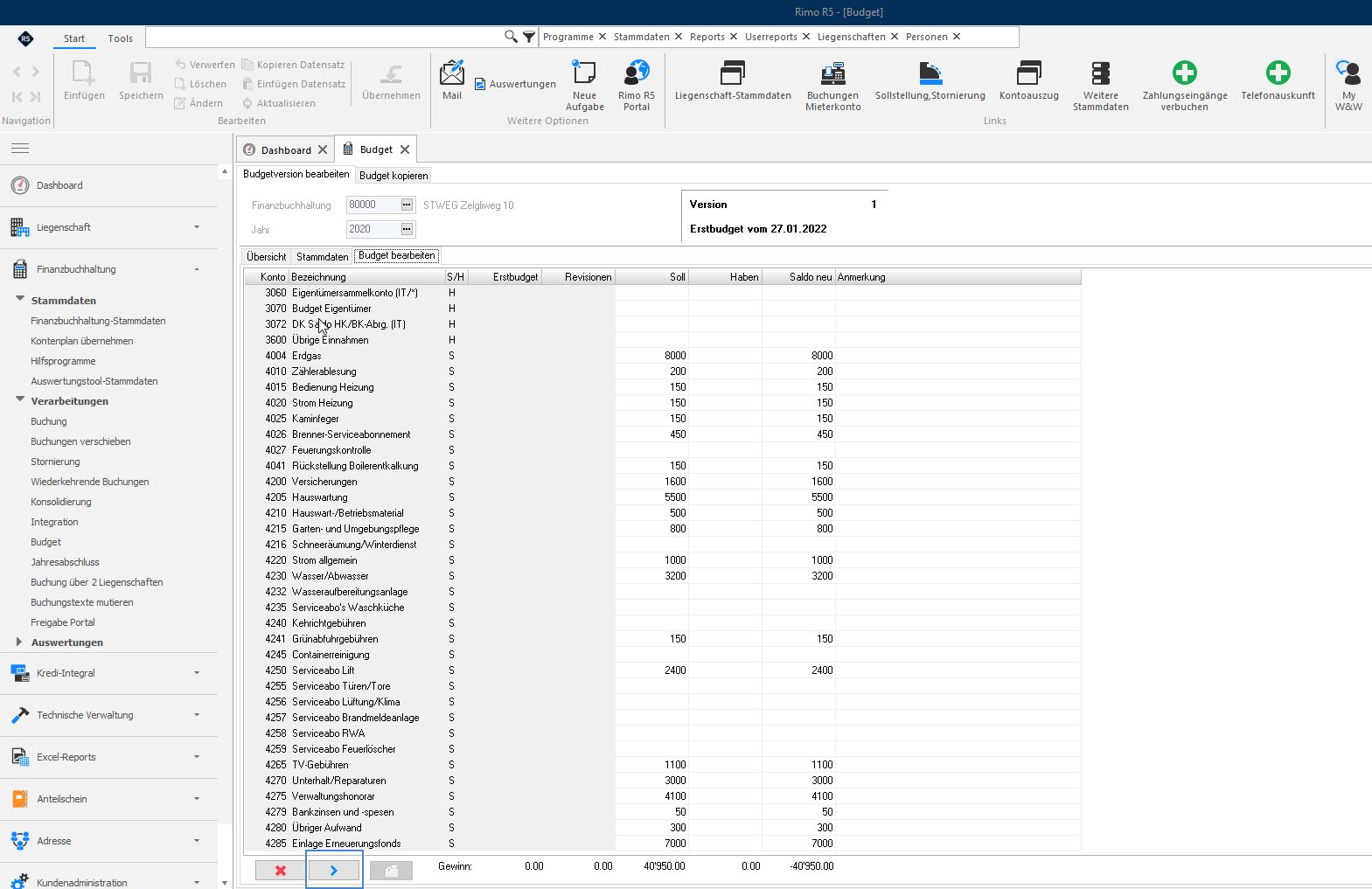Open Budget in the sidebar tree
Viewport: 1372px width, 889px height.
(x=46, y=542)
